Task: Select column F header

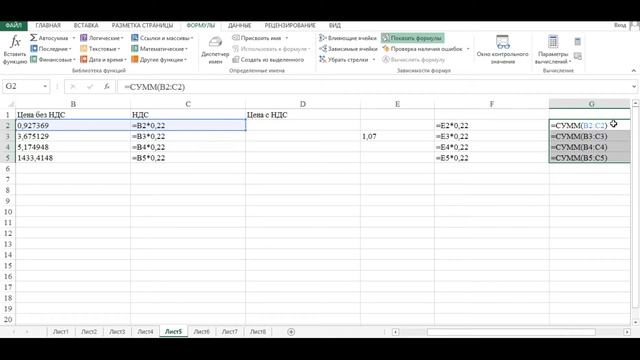Action: coord(492,104)
